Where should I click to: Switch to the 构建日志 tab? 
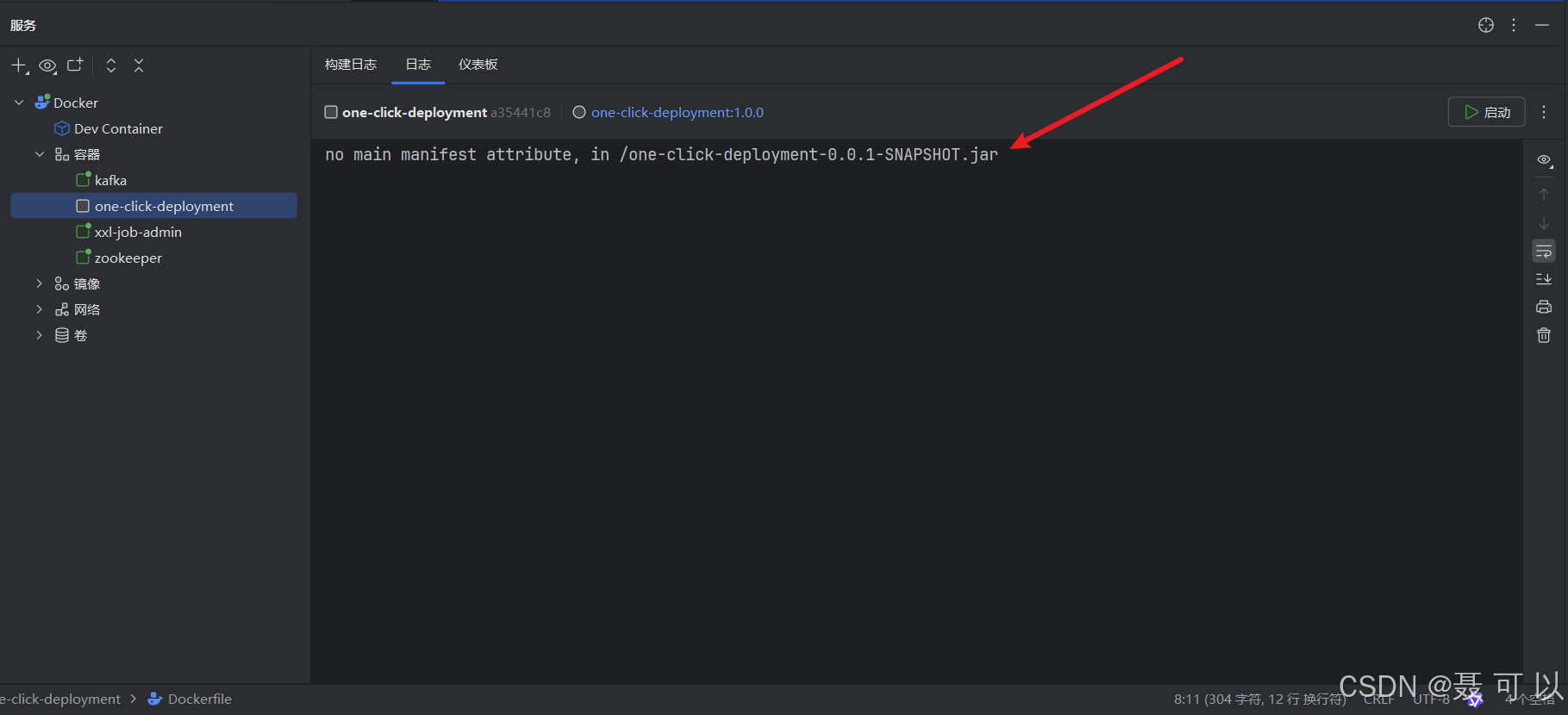tap(351, 65)
